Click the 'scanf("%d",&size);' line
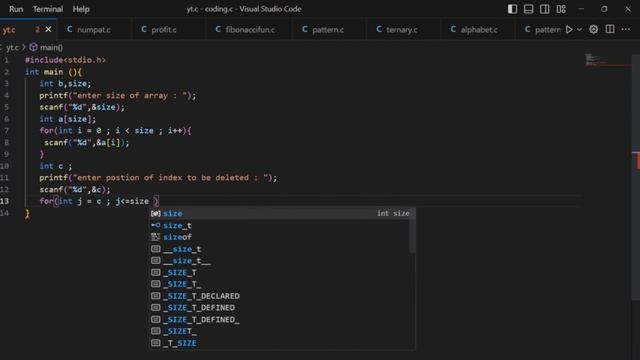The image size is (640, 360). coord(82,107)
